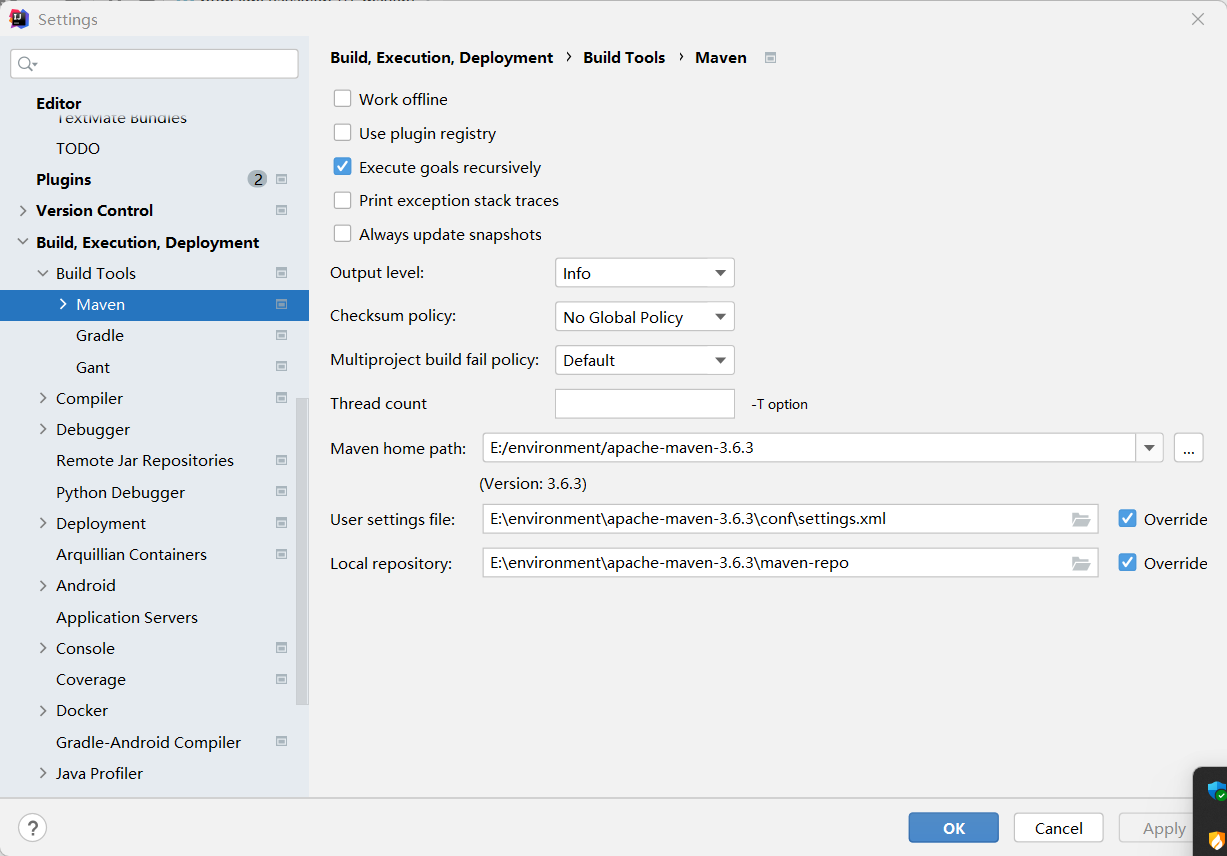Click Build Tools breadcrumb
The image size is (1227, 856).
(x=624, y=58)
